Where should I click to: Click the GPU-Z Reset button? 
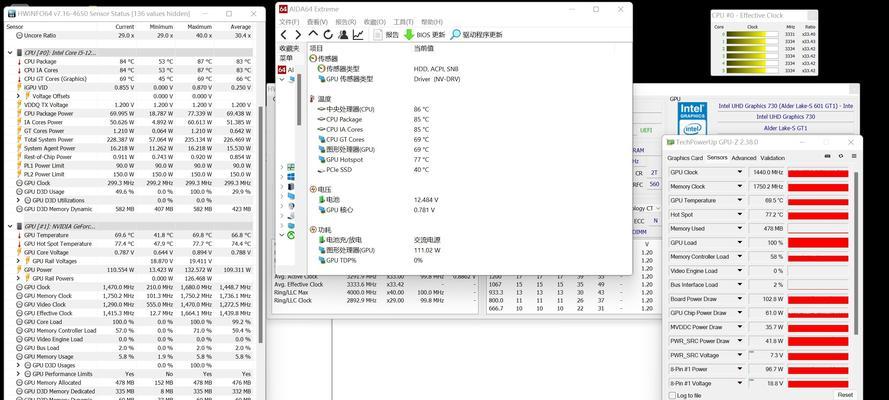pos(845,395)
